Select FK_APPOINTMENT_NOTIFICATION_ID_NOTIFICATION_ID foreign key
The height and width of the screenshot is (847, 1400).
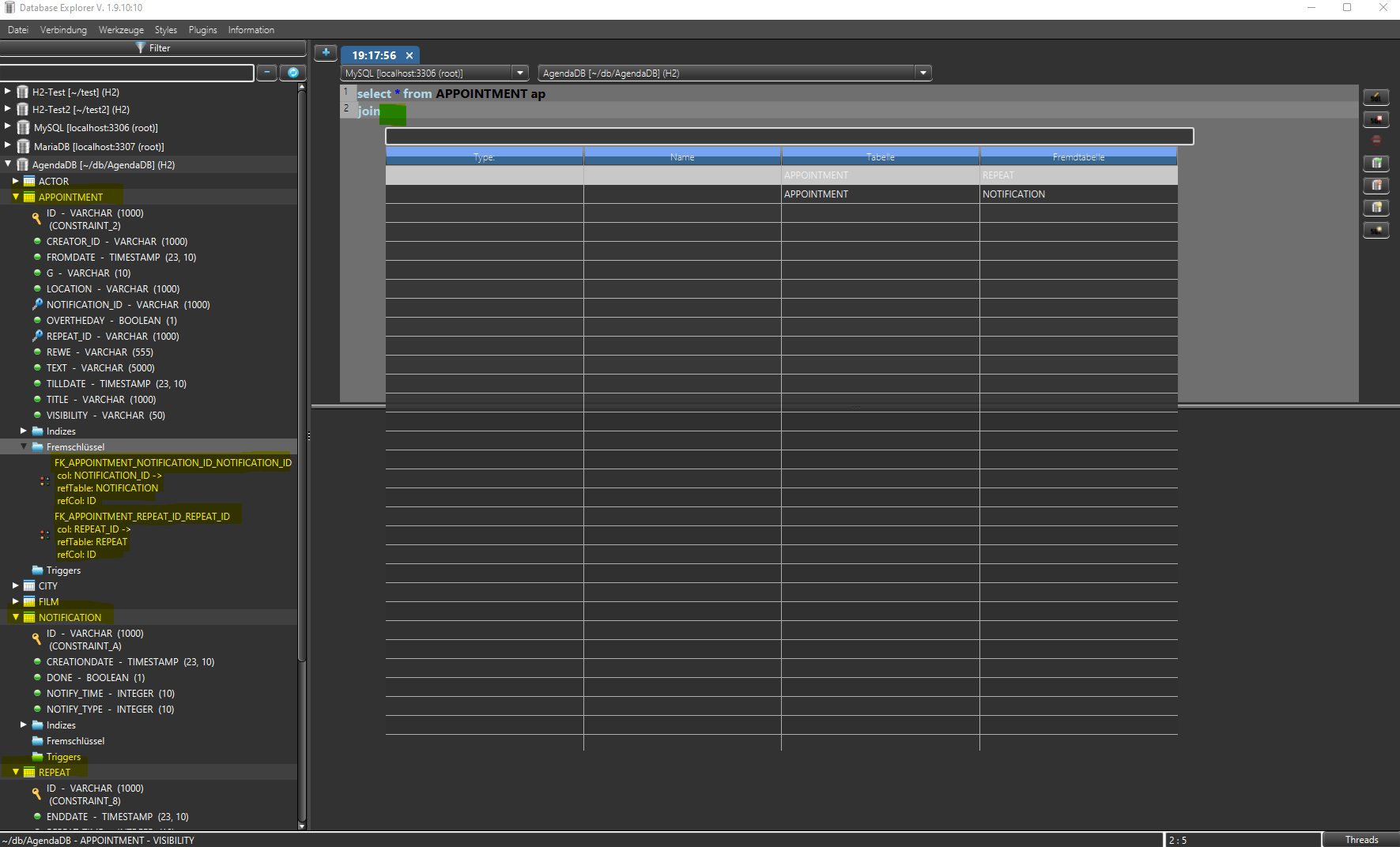[173, 463]
